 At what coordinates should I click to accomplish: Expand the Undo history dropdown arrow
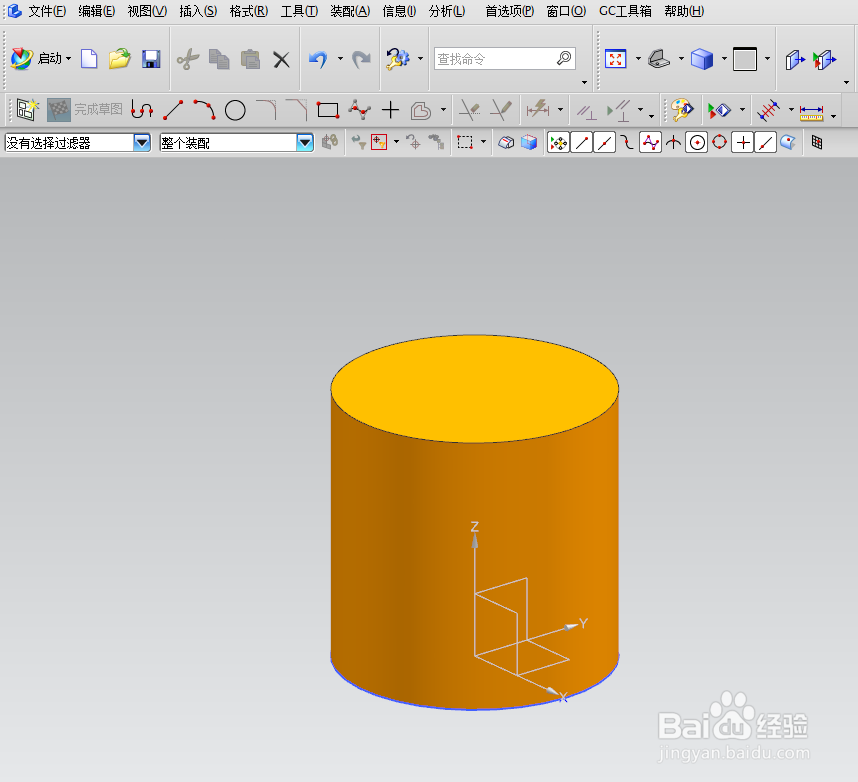340,59
